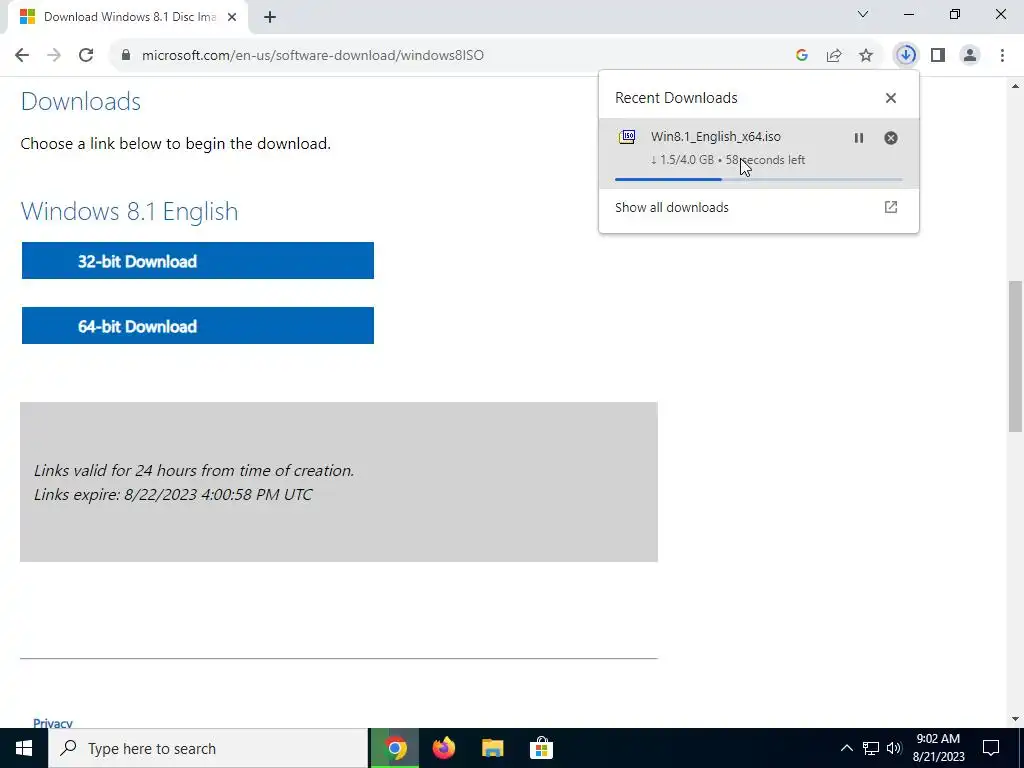This screenshot has width=1024, height=768.
Task: Close the Recent Downloads popup
Action: click(x=891, y=98)
